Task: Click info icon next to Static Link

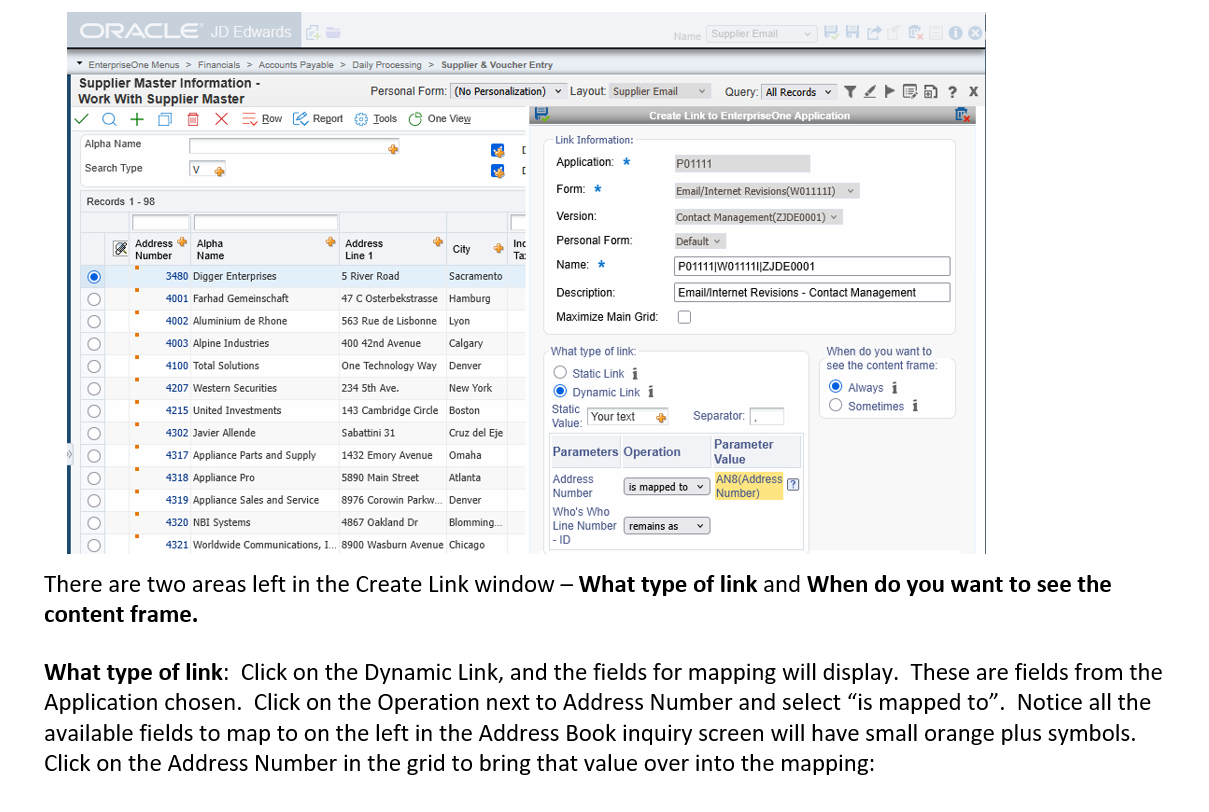Action: 636,374
